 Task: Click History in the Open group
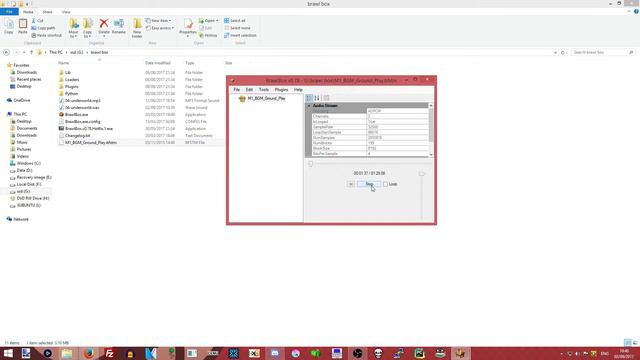click(x=208, y=35)
